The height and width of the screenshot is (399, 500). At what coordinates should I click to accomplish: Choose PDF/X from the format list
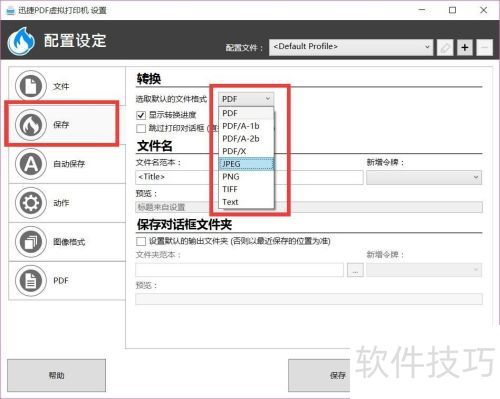point(246,151)
